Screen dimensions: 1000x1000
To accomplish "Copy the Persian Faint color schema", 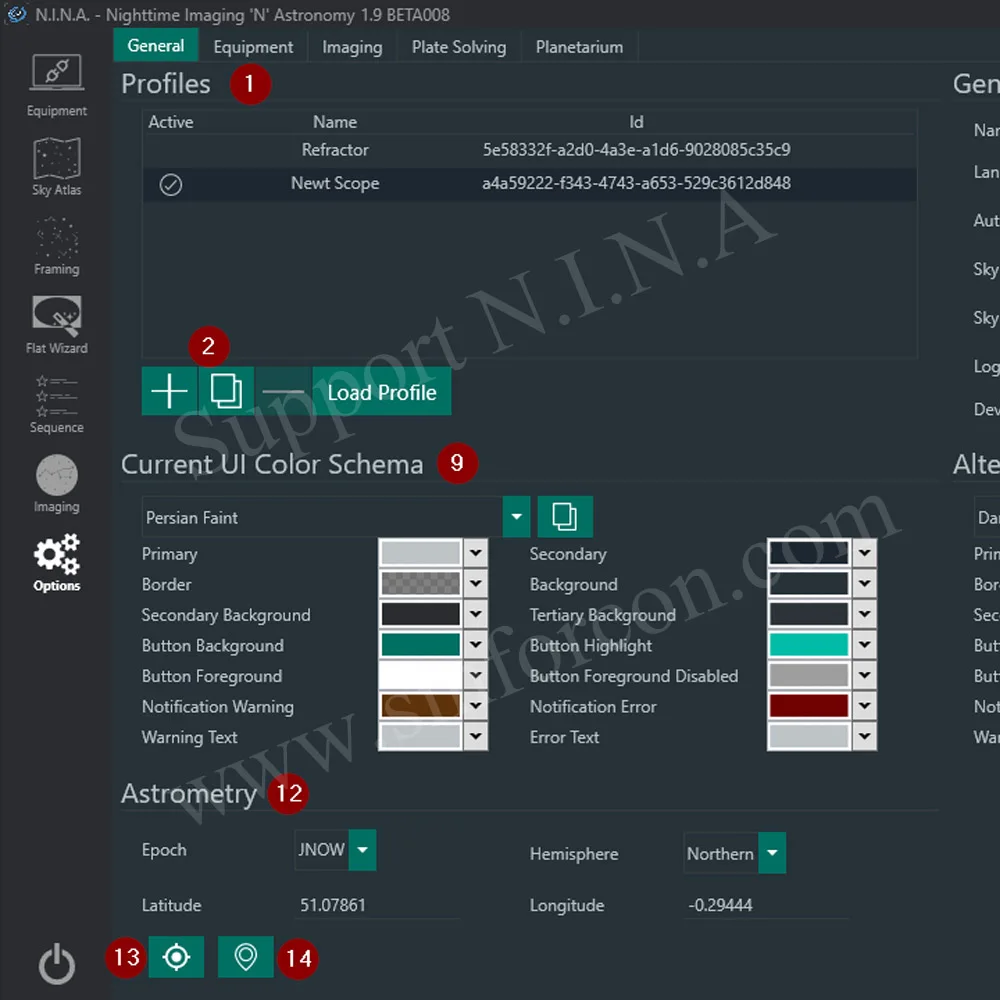I will pos(565,516).
